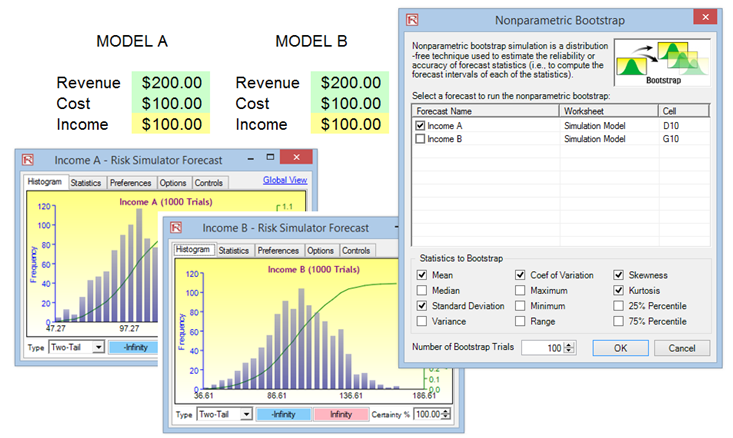Open Preferences tab in Income B window
Viewport: 733px width, 438px height.
pos(278,251)
